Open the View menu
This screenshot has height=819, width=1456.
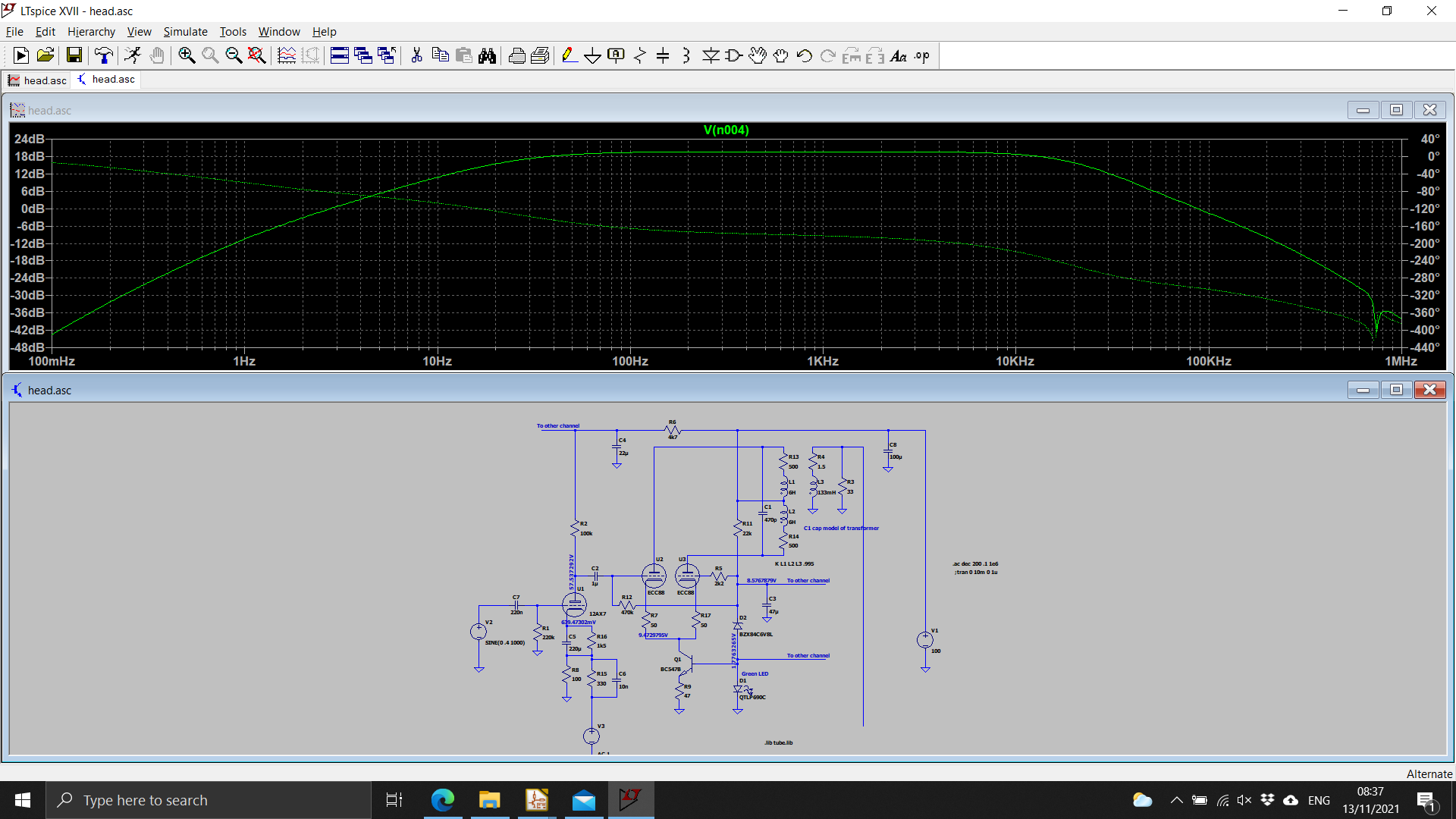(139, 31)
